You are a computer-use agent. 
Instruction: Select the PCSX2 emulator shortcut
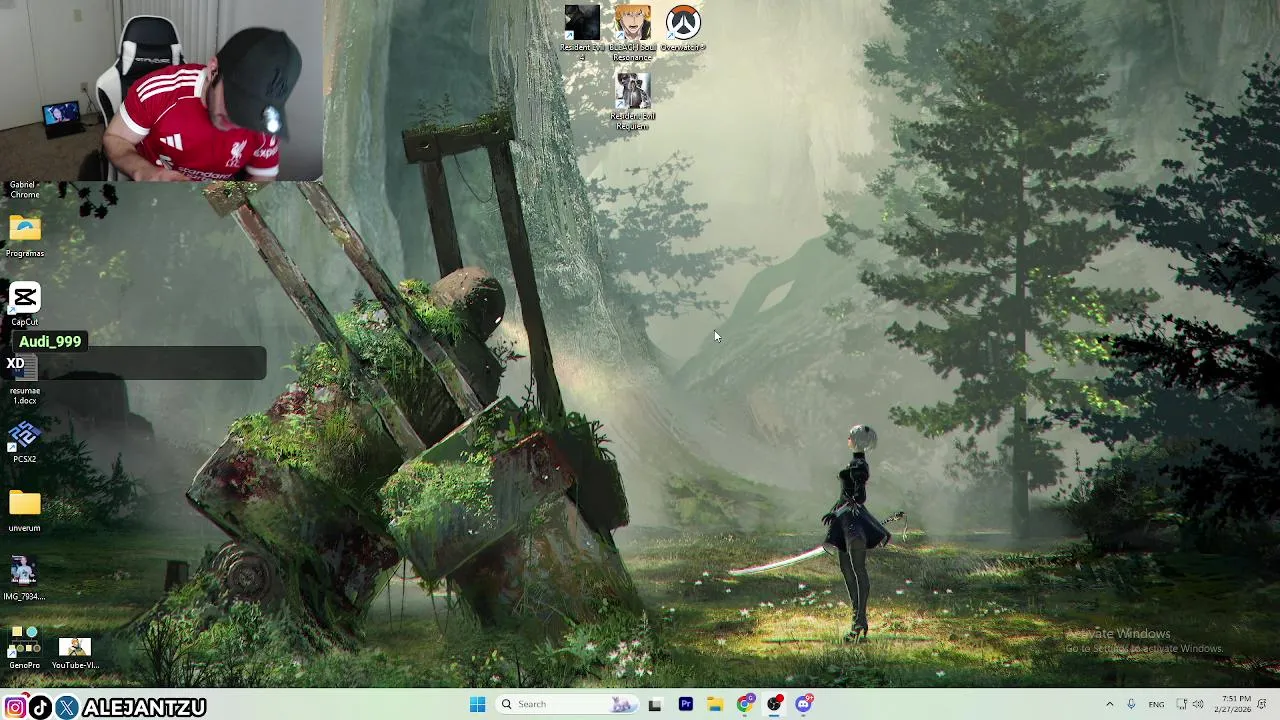[25, 442]
